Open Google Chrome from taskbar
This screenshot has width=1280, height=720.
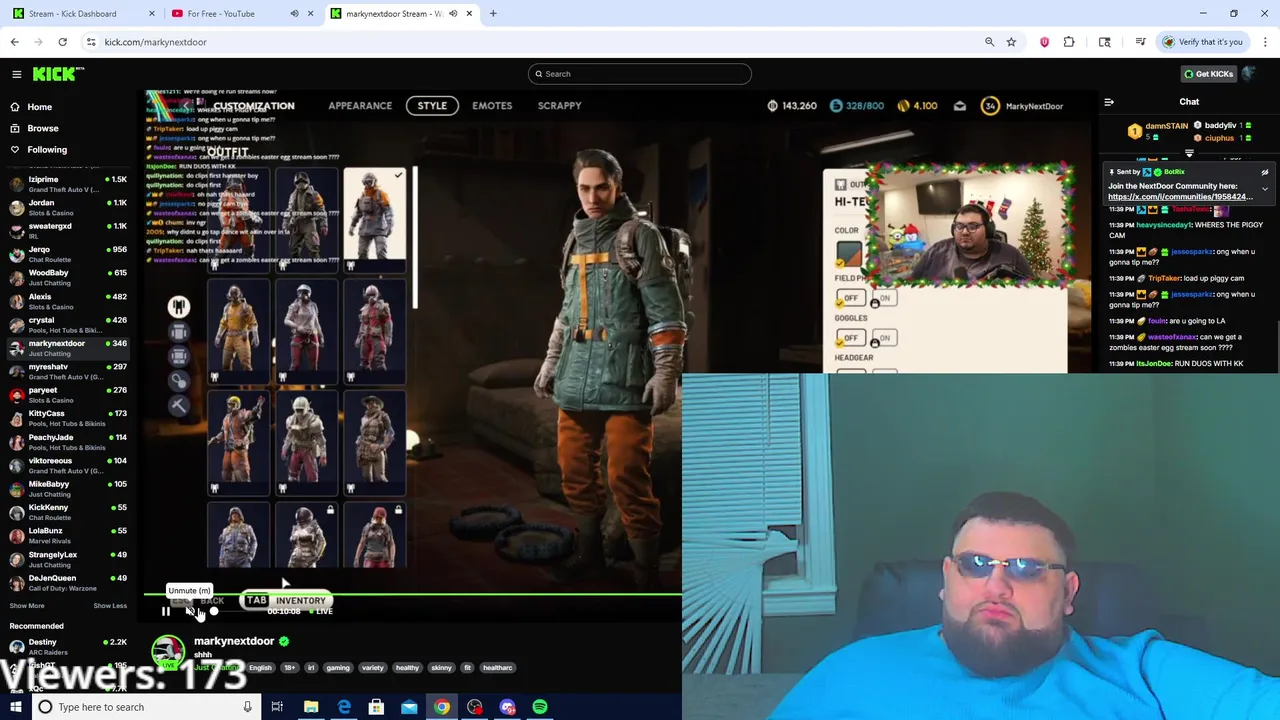coord(442,707)
